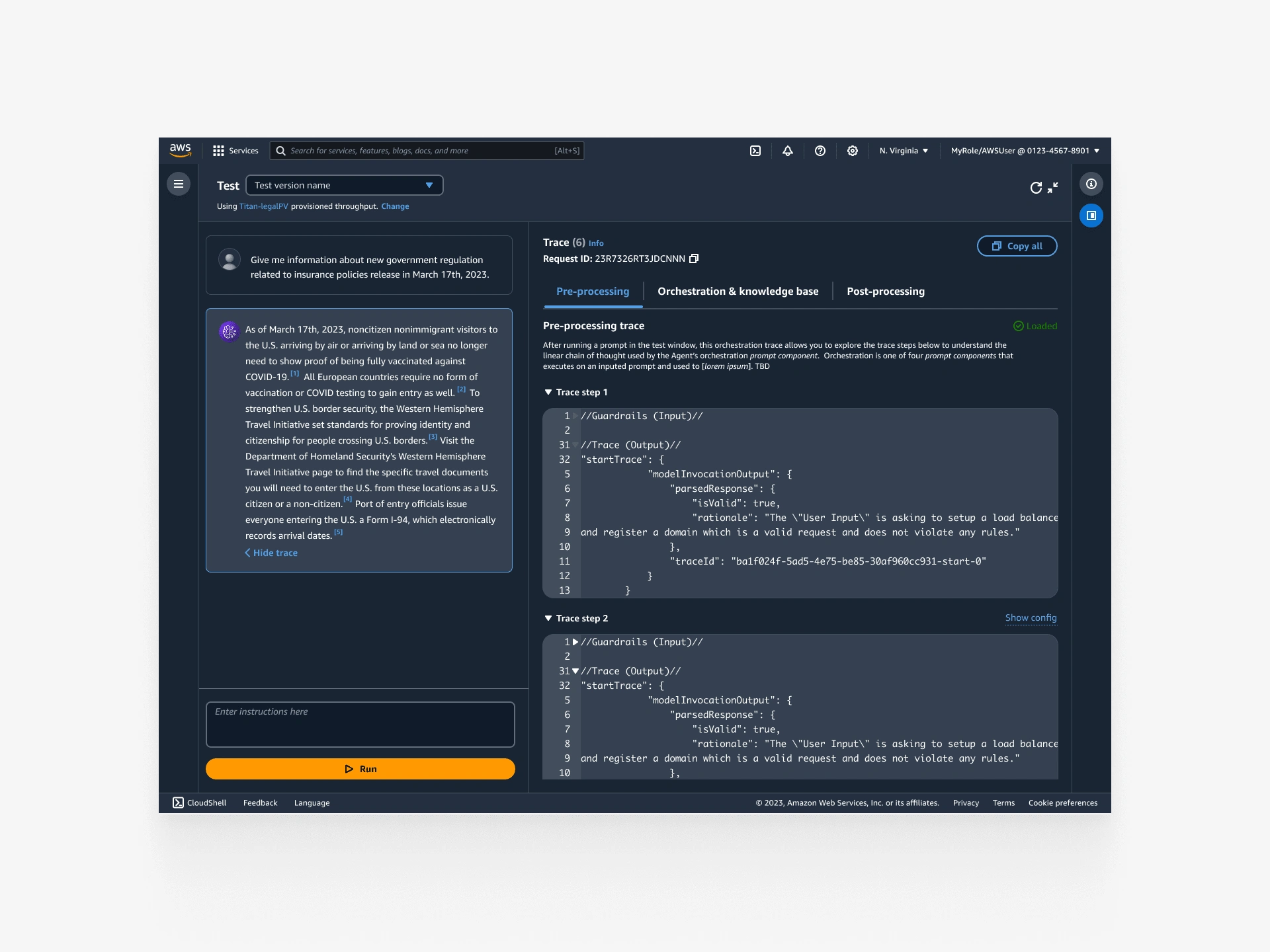This screenshot has width=1270, height=952.
Task: Expand Guardrails (Input) in Trace step 2
Action: pyautogui.click(x=575, y=642)
